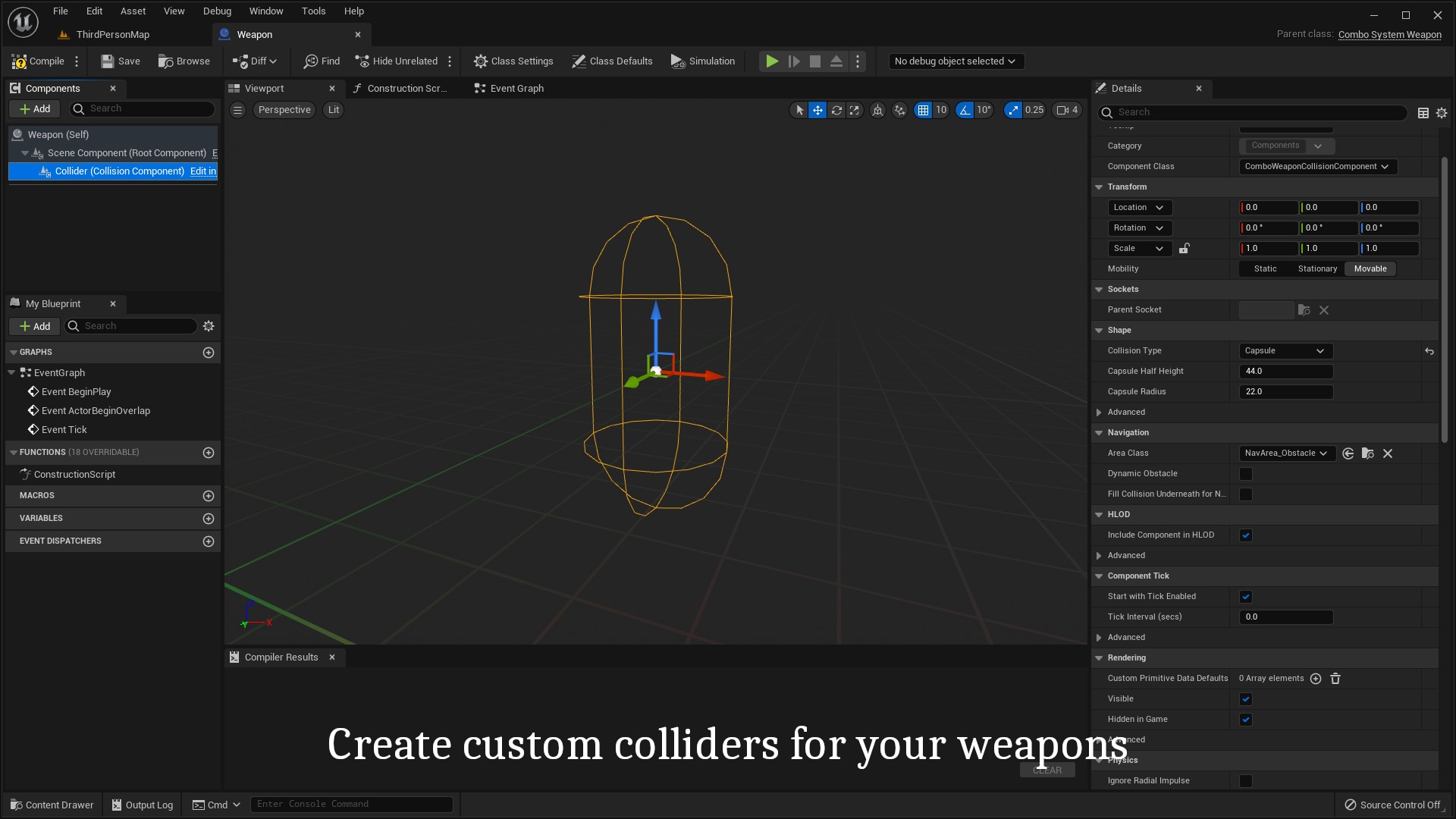Disable Start with Tick Enabled

tap(1245, 596)
